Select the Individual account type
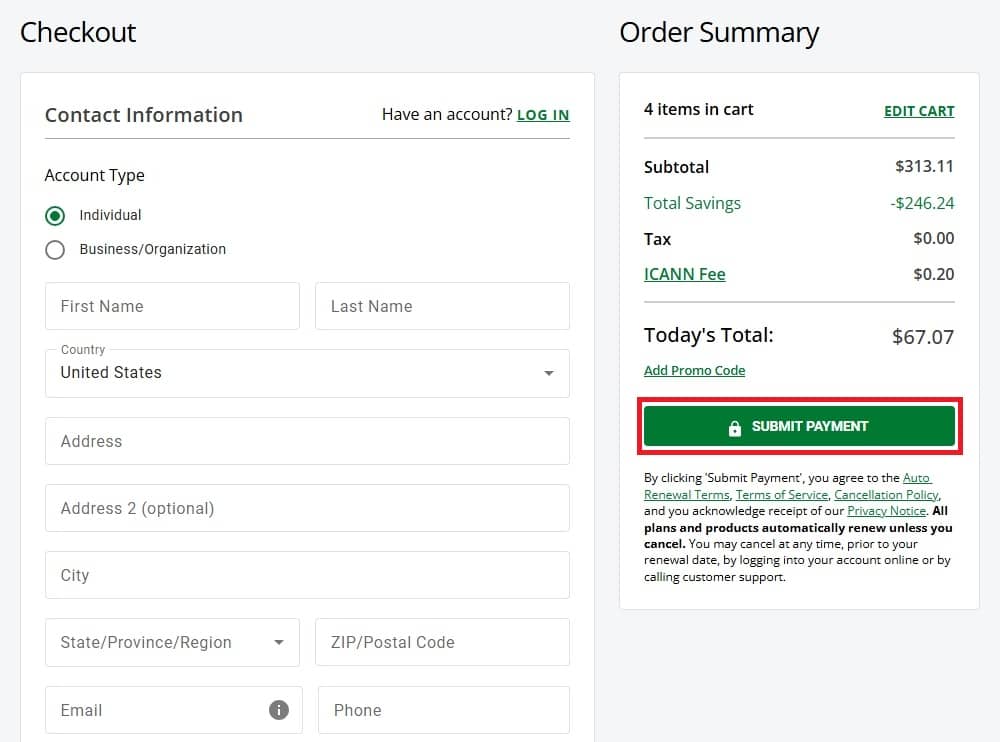This screenshot has width=1000, height=742. coord(55,215)
